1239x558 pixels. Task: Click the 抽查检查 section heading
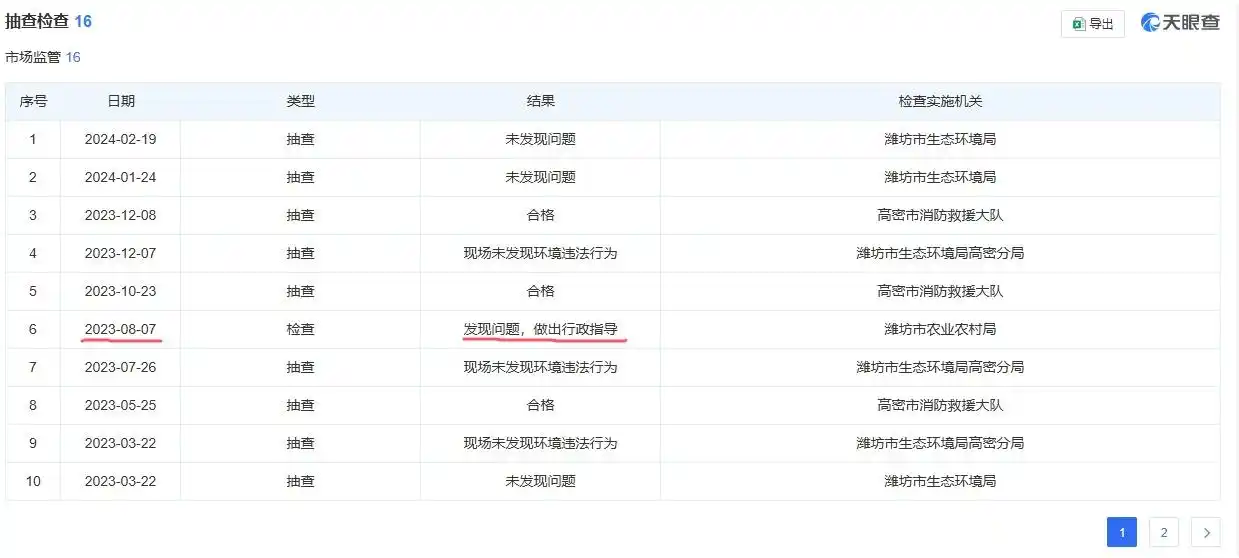click(38, 21)
